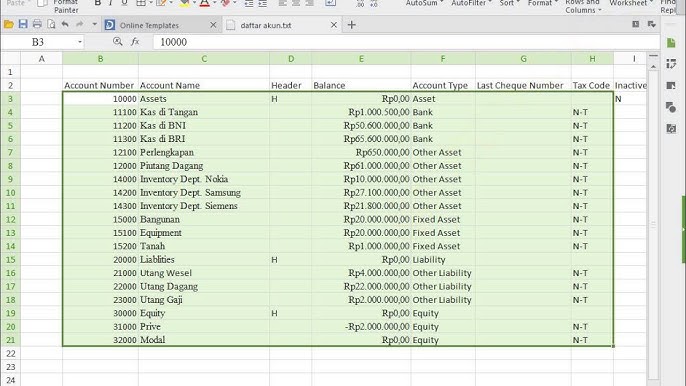Click the wrap text icon
686x386 pixels.
click(x=330, y=3)
